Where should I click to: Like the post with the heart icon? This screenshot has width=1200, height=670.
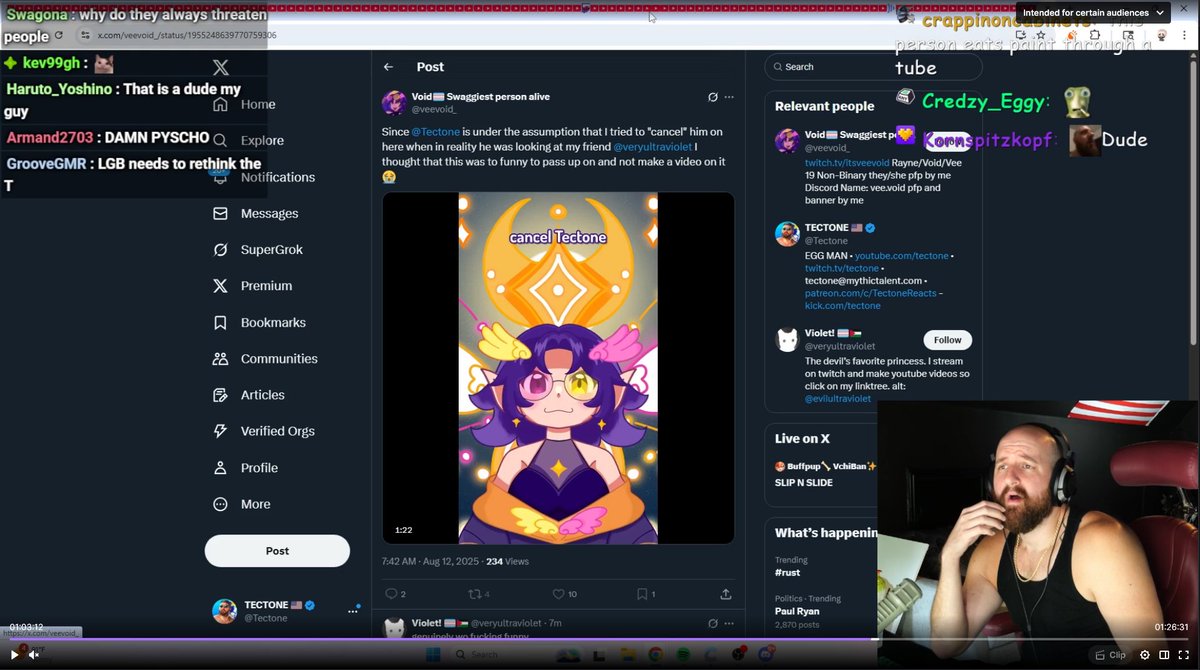(x=559, y=594)
